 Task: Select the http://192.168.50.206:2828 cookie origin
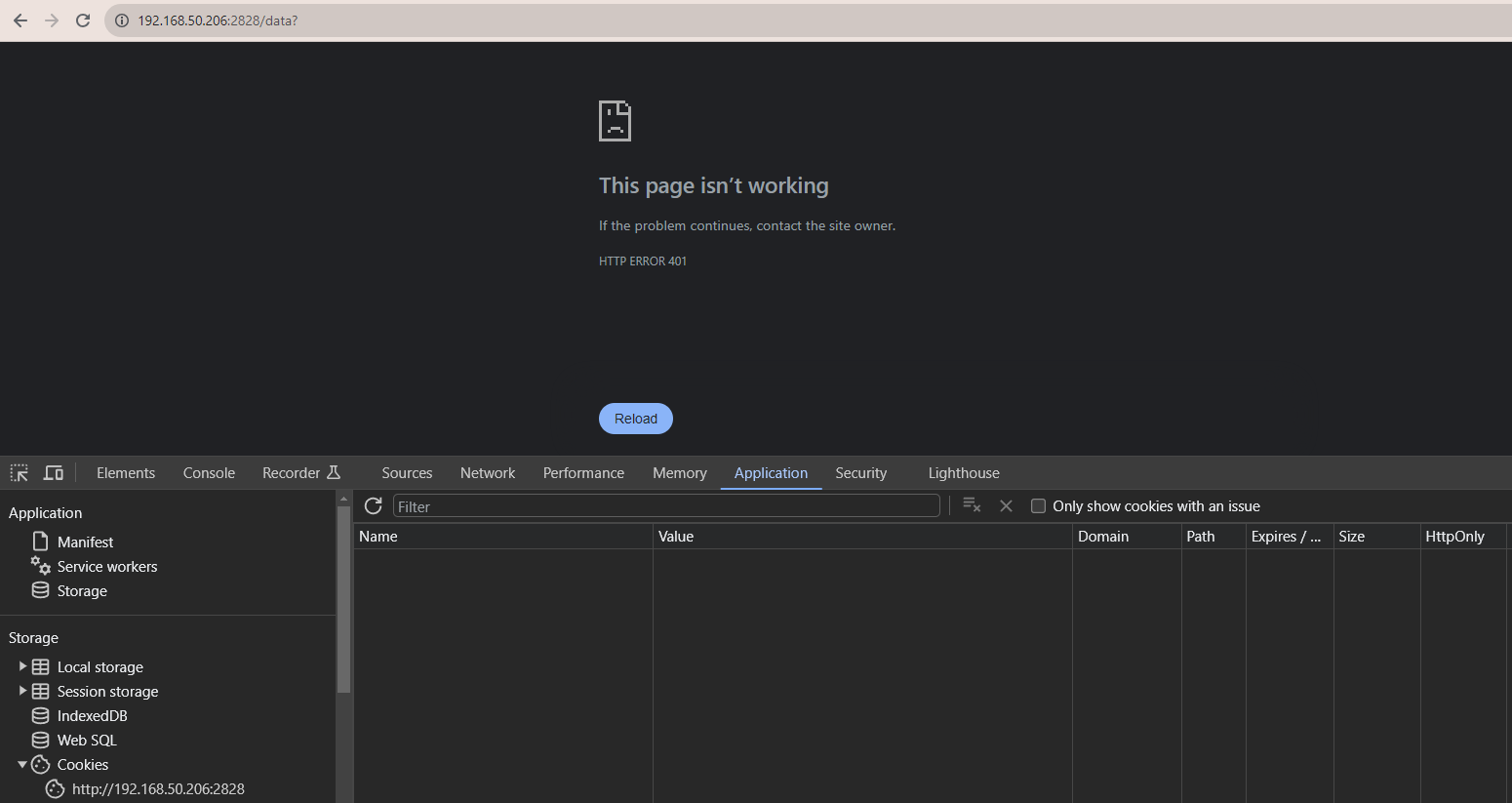coord(158,789)
